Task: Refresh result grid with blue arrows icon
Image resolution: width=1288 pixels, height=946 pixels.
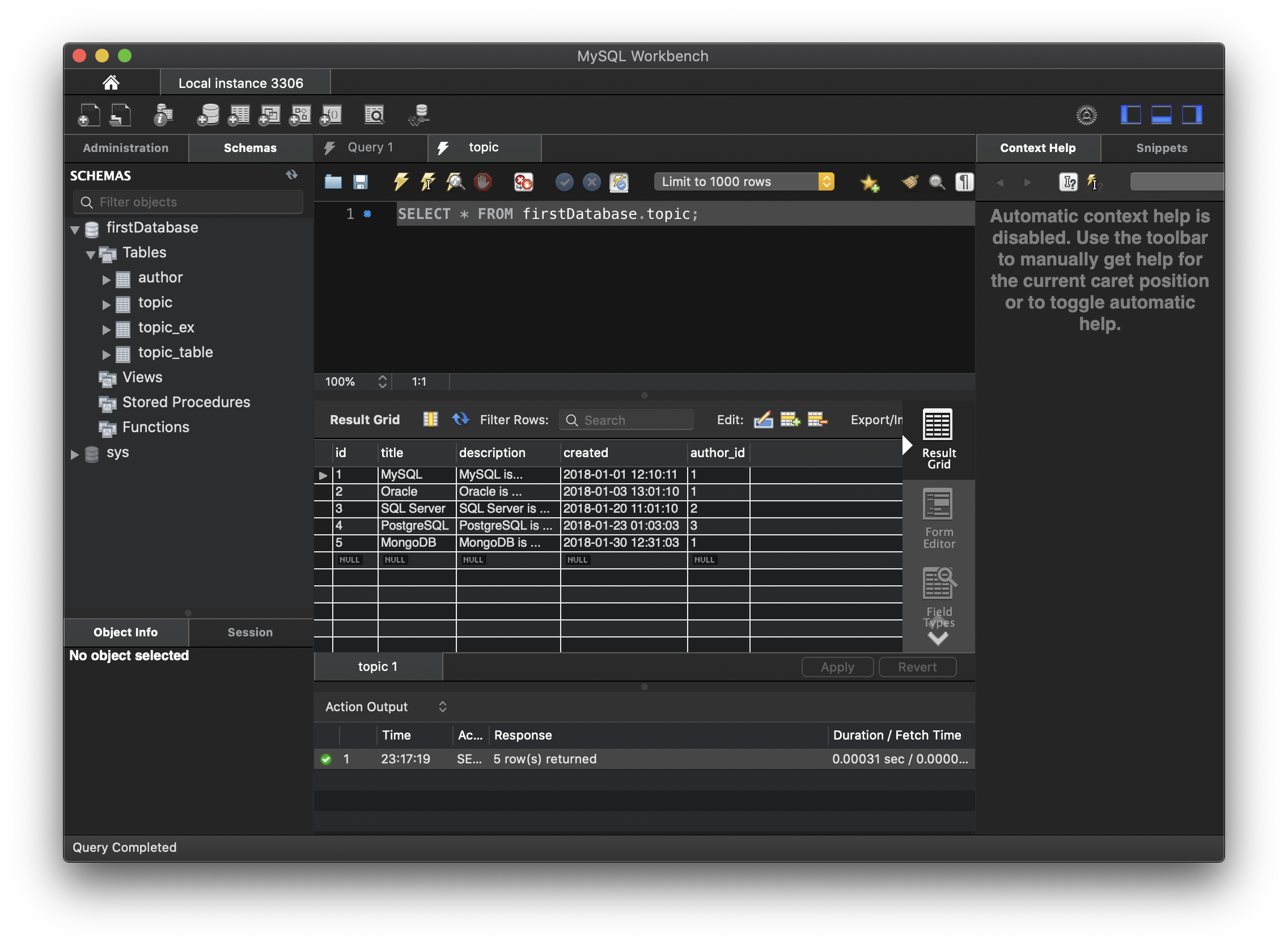Action: coord(460,419)
